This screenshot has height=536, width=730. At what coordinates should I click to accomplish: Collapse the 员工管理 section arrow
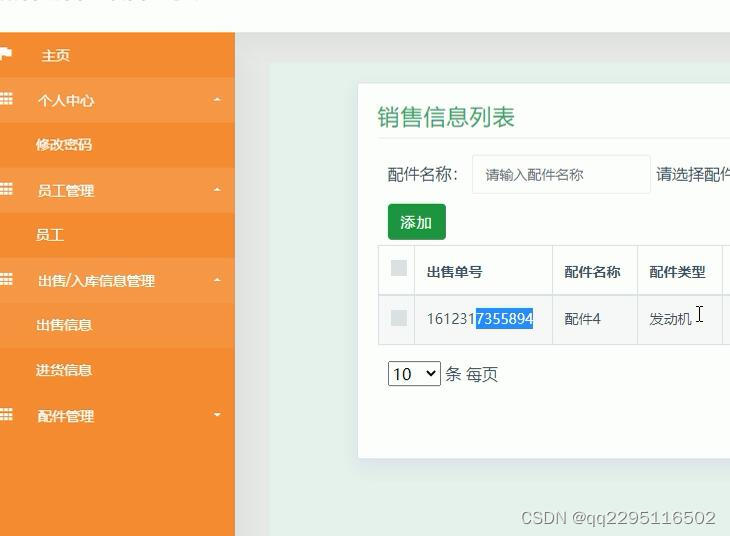coord(217,190)
